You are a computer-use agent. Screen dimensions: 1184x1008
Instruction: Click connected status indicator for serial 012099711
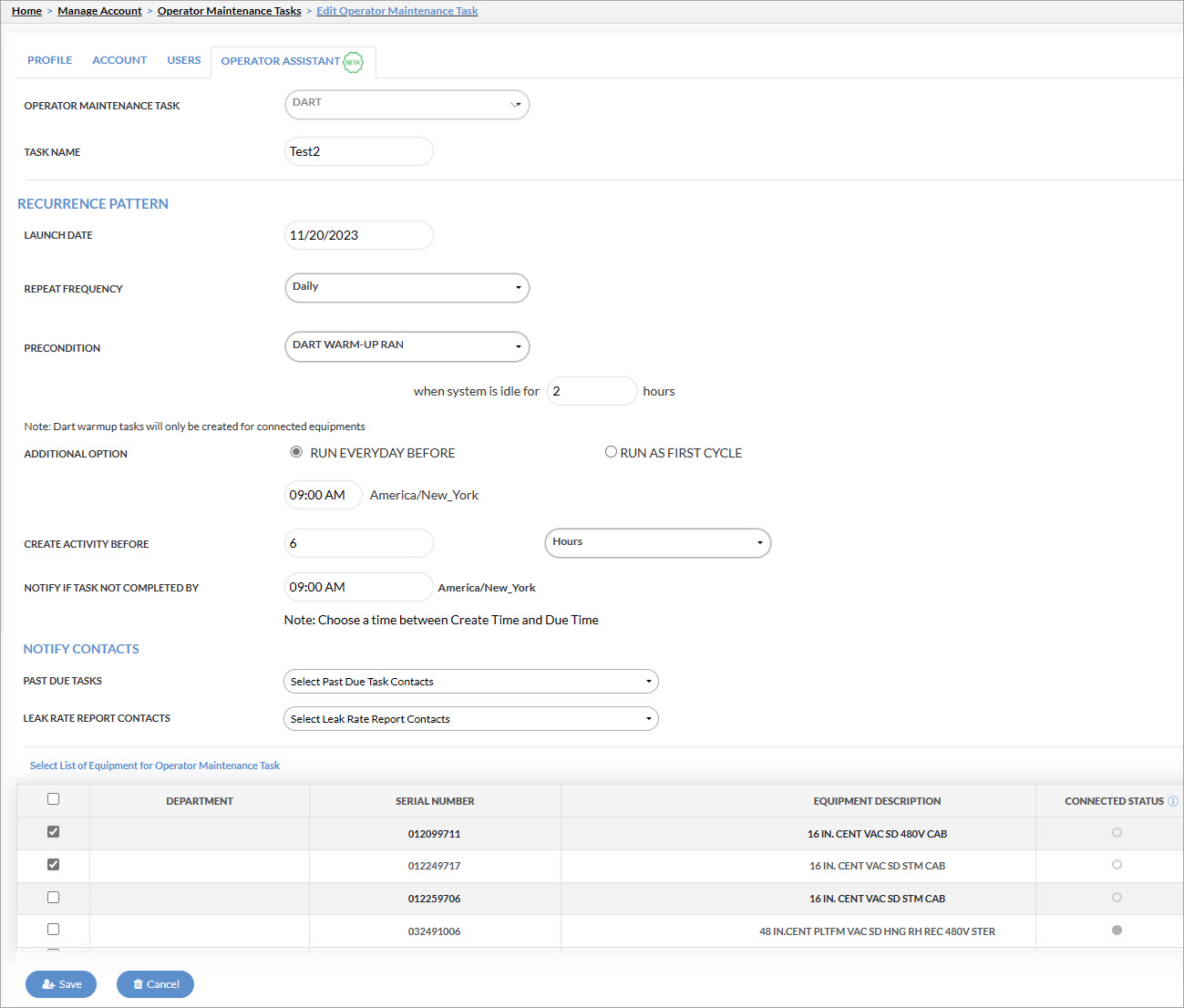(1117, 833)
